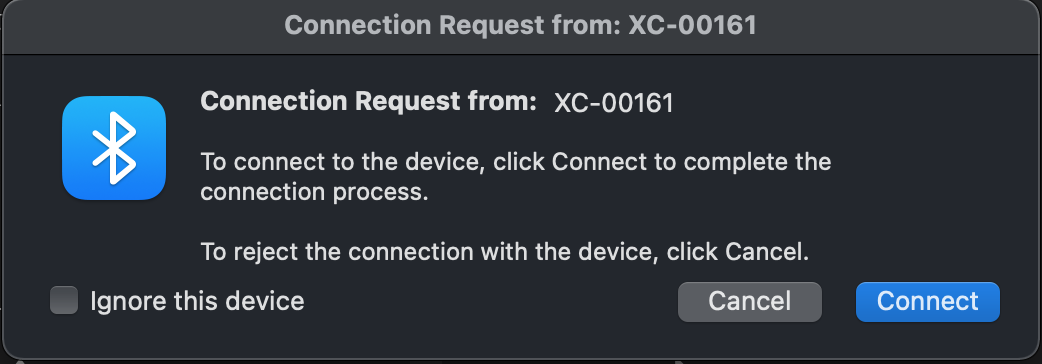Choose the blue Connect button
Screen dimensions: 1042x364
(x=928, y=302)
